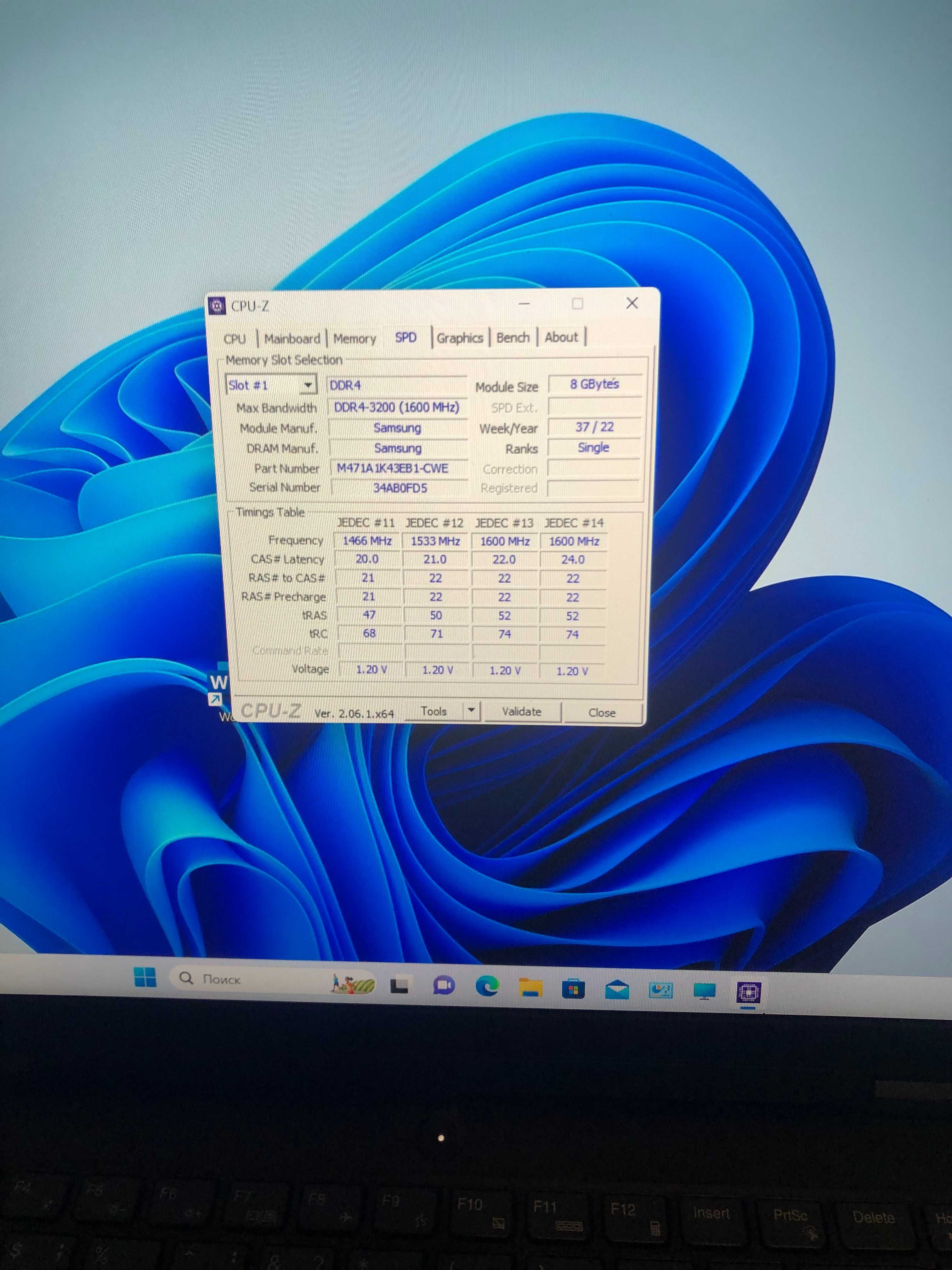This screenshot has width=952, height=1270.
Task: Click the CAS# Latency 24.0 cell
Action: (573, 560)
